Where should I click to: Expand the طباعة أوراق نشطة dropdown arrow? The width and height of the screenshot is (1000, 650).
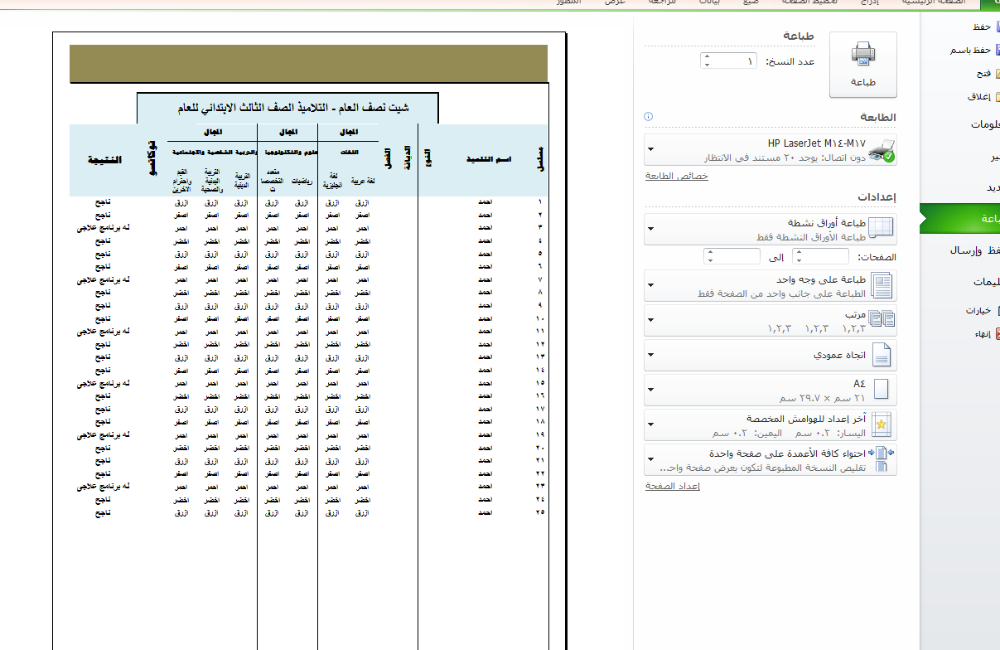coord(651,228)
